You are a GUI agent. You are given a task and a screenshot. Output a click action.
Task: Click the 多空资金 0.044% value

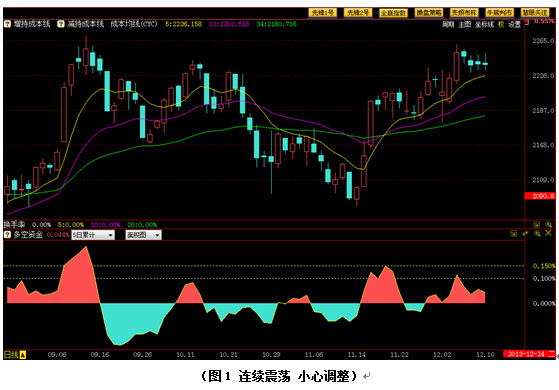coord(57,235)
